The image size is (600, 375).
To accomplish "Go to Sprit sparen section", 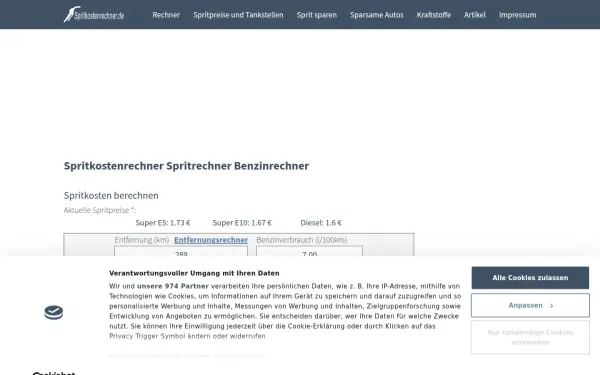I will coord(316,15).
